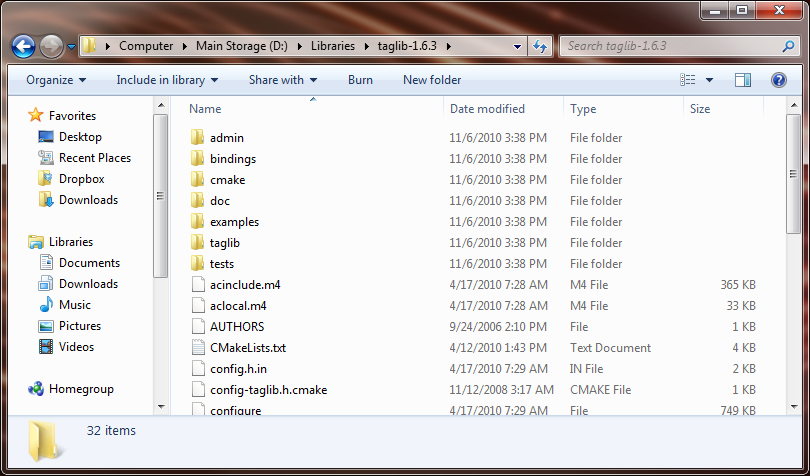Click the New folder button

(x=432, y=80)
